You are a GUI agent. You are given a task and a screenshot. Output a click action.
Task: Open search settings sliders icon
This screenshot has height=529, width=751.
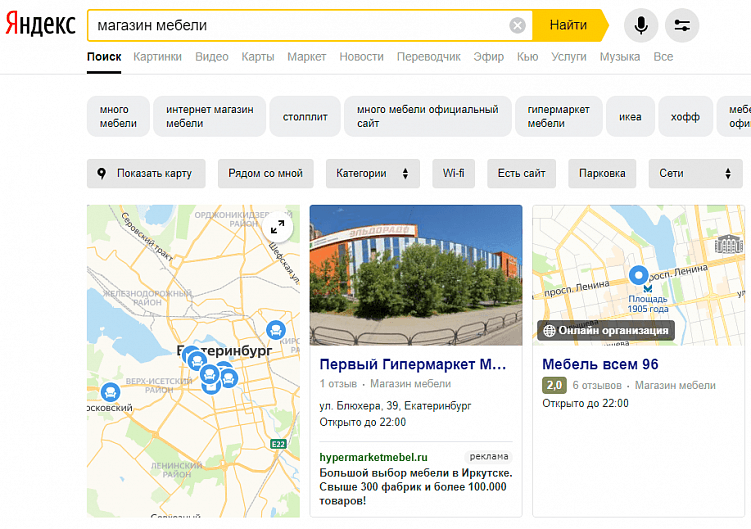click(x=682, y=25)
